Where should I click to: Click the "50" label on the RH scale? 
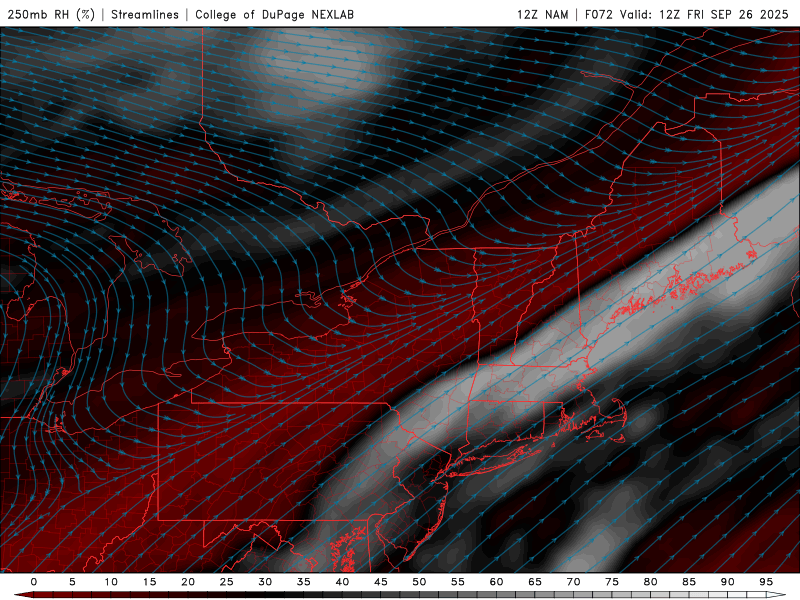(x=419, y=582)
